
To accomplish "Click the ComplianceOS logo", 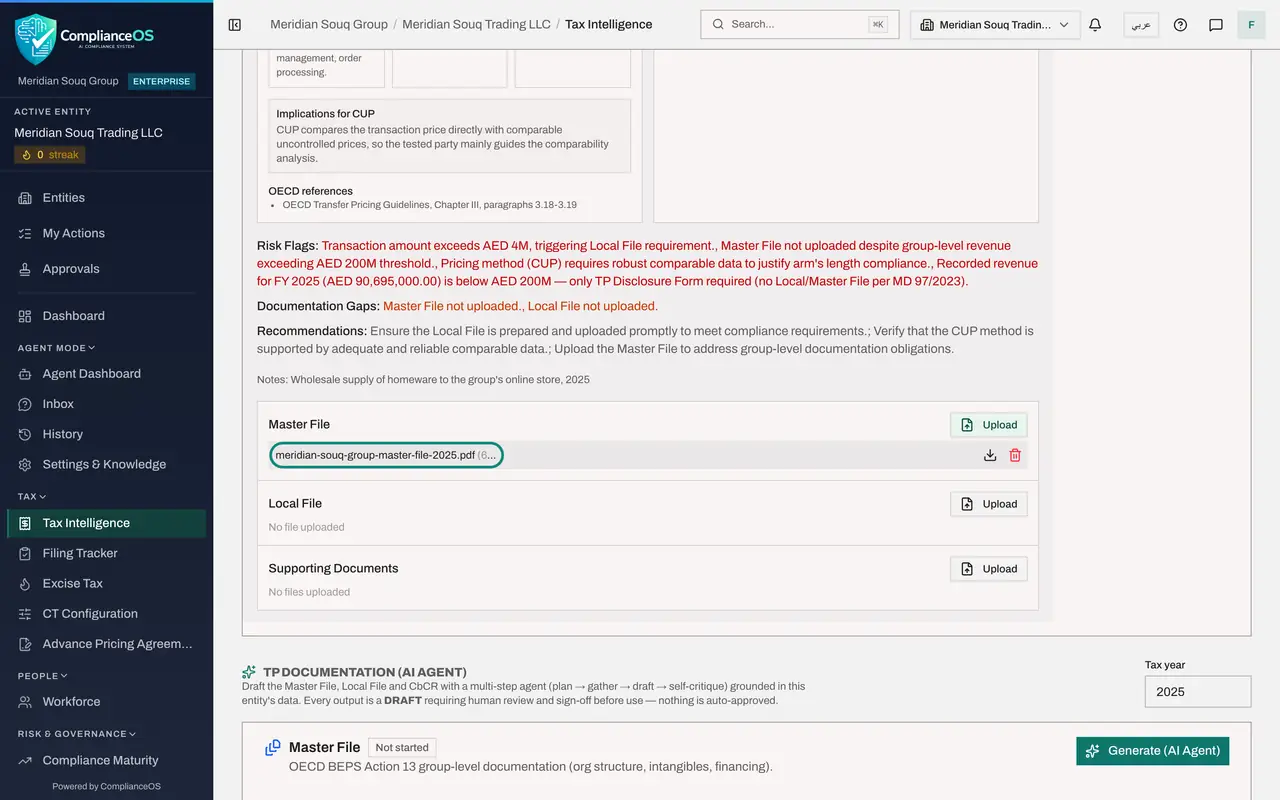I will click(85, 38).
